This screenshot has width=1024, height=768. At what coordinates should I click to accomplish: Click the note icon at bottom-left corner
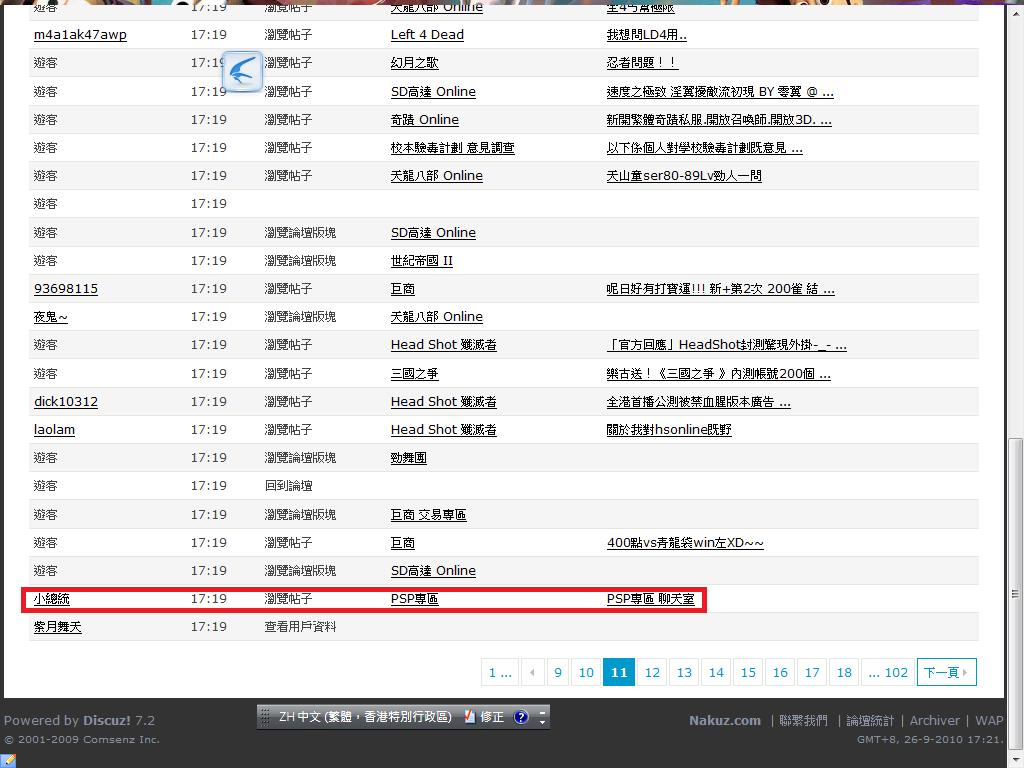point(8,760)
